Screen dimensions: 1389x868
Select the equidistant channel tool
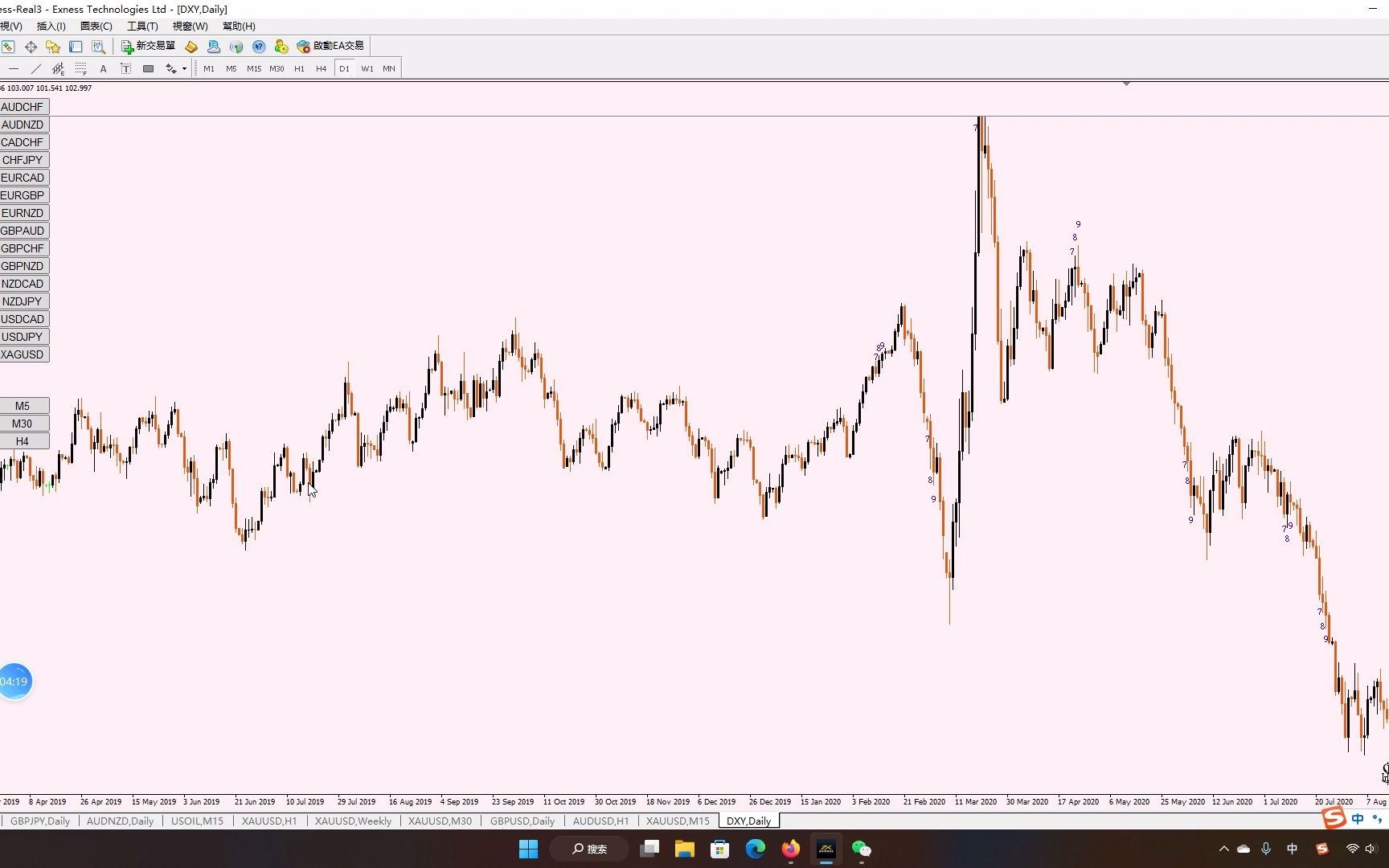[x=58, y=69]
